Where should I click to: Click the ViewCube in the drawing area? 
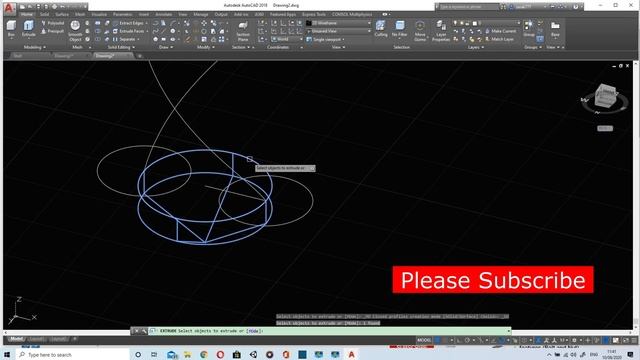605,96
